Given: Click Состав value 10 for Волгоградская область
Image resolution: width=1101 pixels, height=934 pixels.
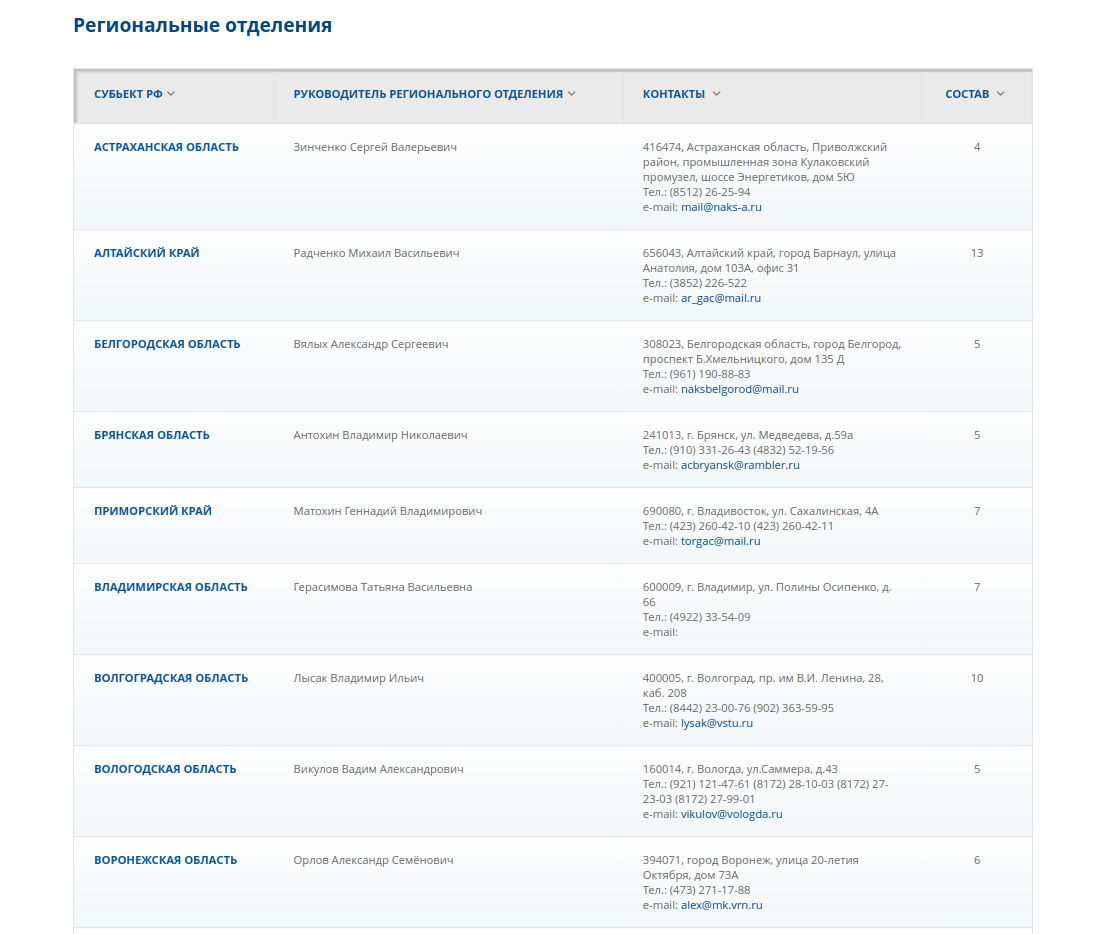Looking at the screenshot, I should click(x=977, y=678).
